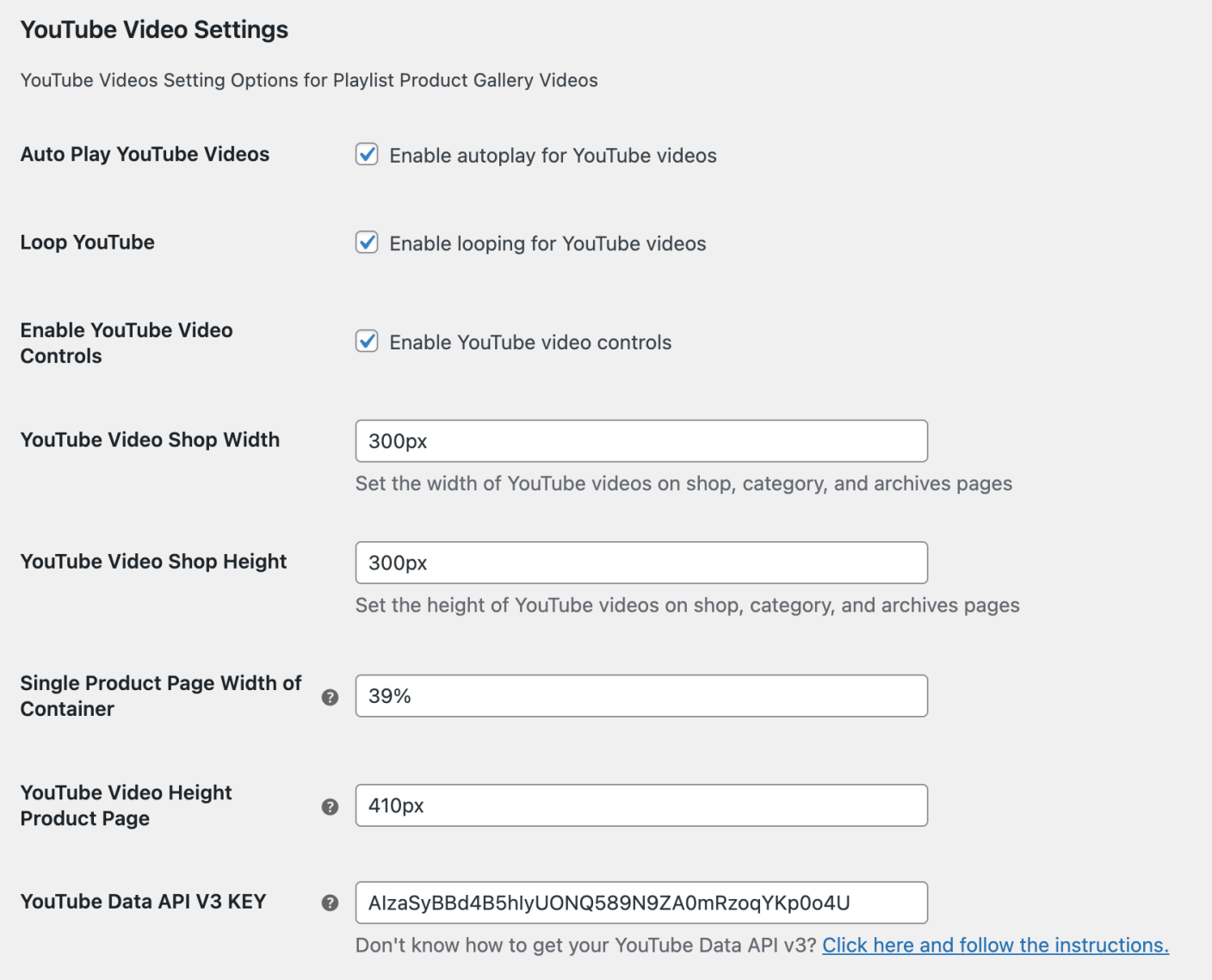
Task: Select the YouTube Video Shop Width field
Action: point(640,441)
